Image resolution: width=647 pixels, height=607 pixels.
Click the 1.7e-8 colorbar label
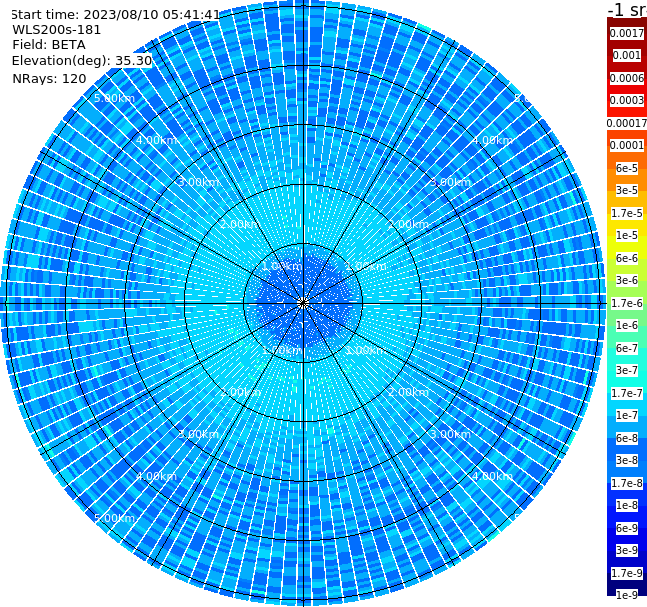click(x=627, y=483)
